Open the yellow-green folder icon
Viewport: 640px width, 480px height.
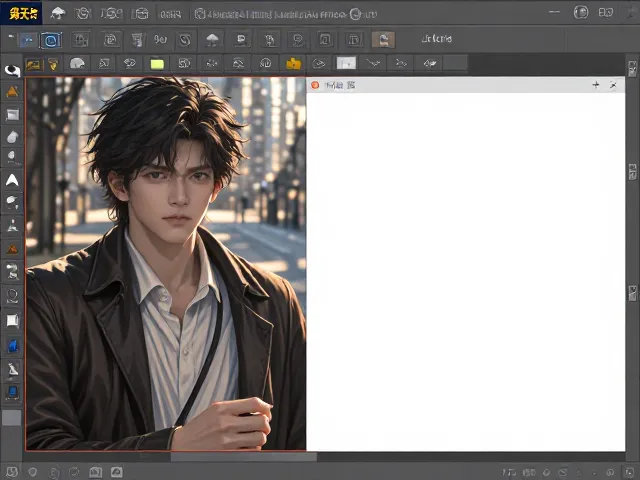(157, 64)
